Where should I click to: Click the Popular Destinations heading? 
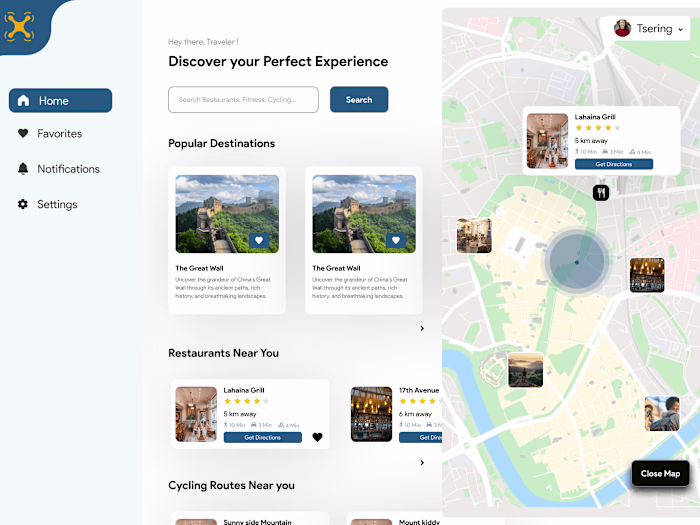[221, 143]
